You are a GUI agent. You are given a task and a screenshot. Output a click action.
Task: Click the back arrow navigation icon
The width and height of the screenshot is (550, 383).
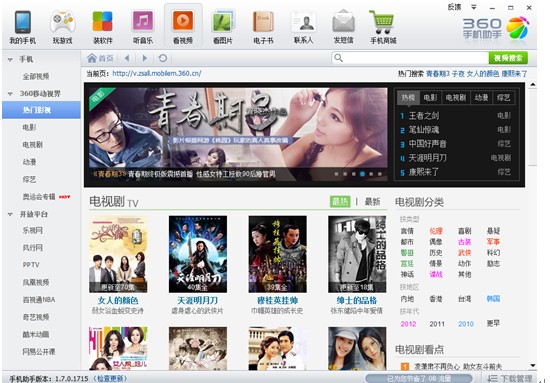click(127, 58)
